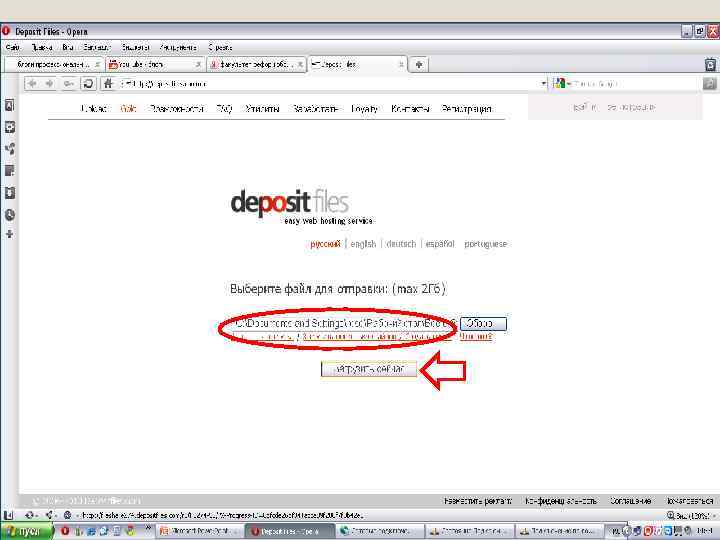
Task: Go to the Home page icon
Action: pyautogui.click(x=108, y=84)
